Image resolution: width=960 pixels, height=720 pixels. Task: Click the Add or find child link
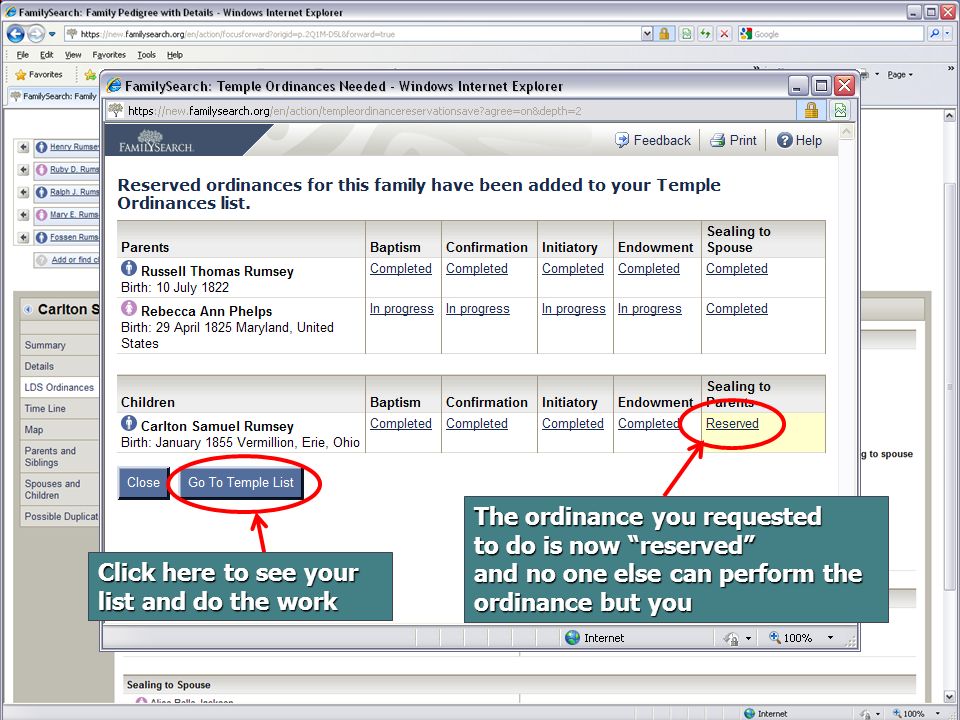click(75, 260)
